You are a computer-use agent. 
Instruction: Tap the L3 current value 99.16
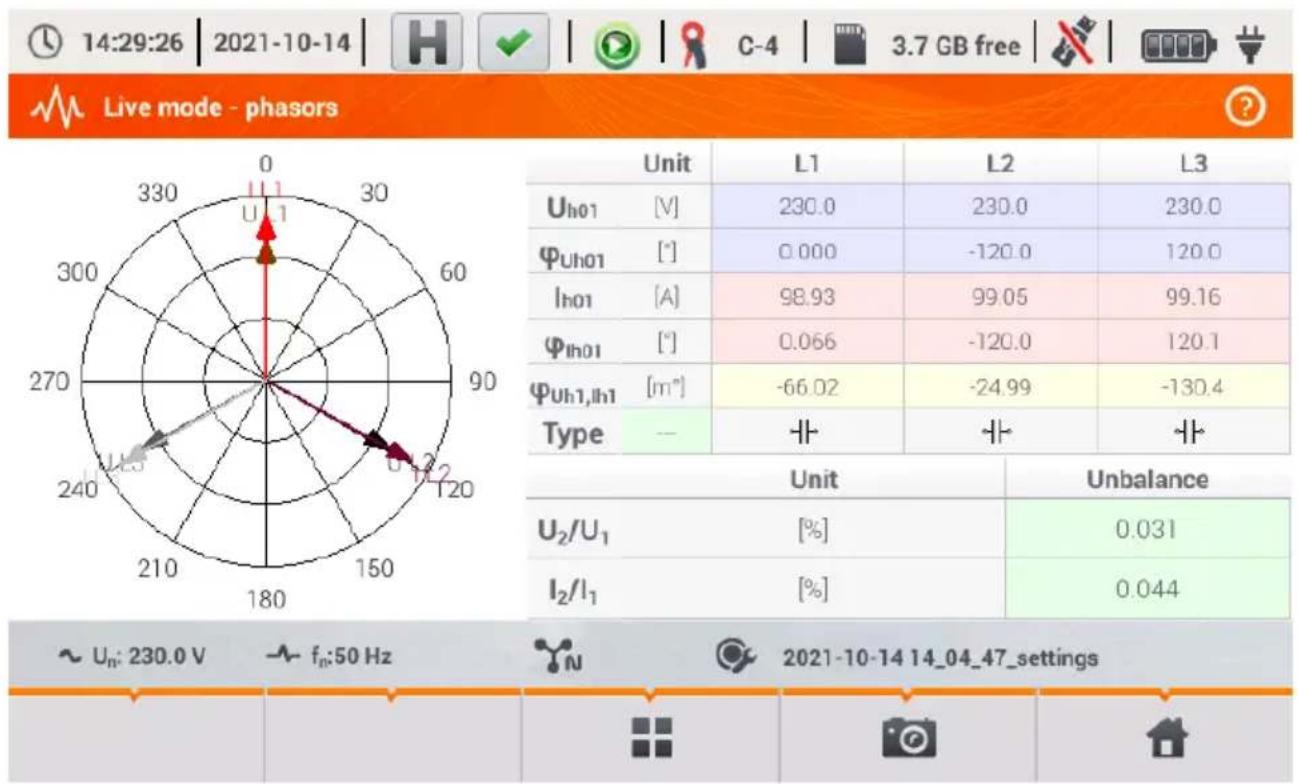point(1193,298)
